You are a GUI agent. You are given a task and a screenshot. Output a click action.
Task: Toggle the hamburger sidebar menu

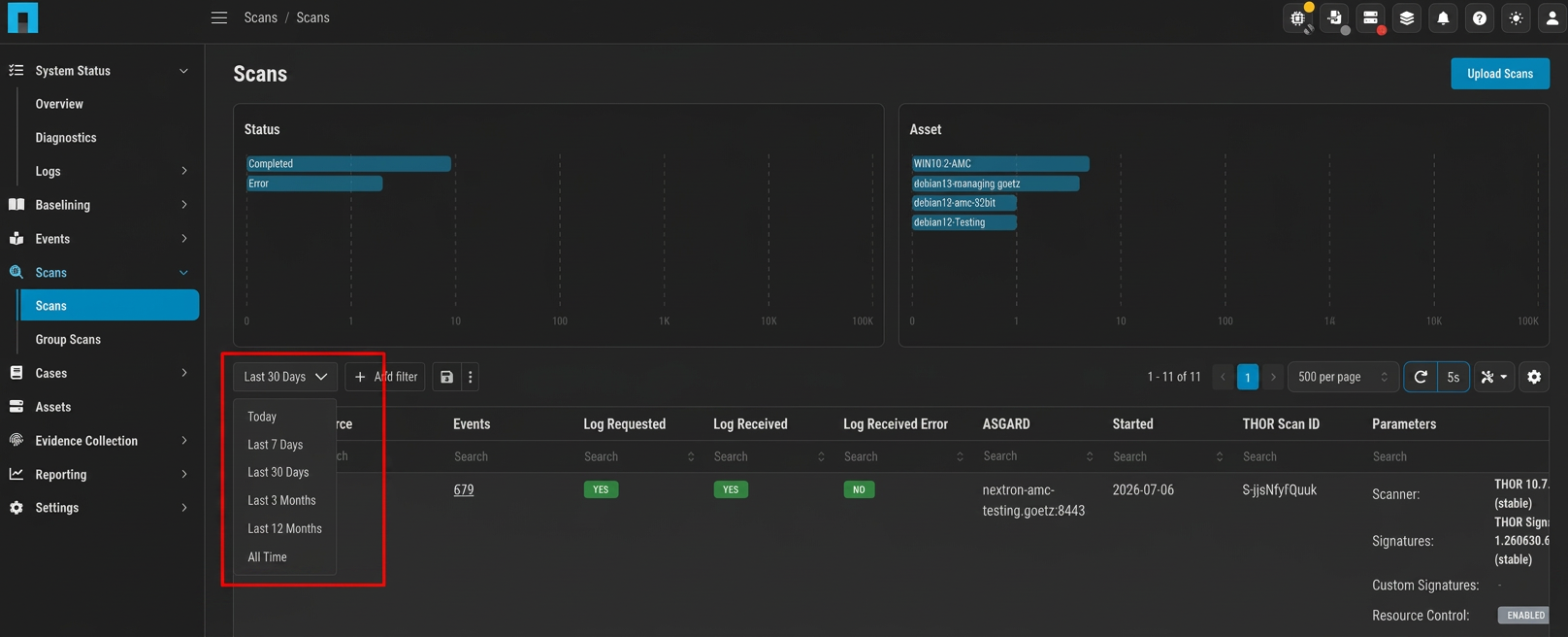(219, 17)
